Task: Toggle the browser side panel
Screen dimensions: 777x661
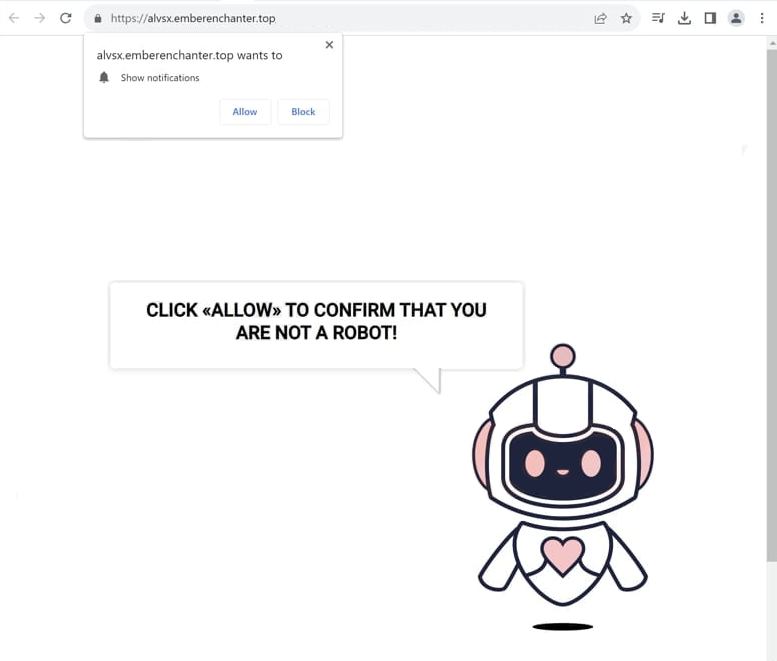Action: coord(710,18)
